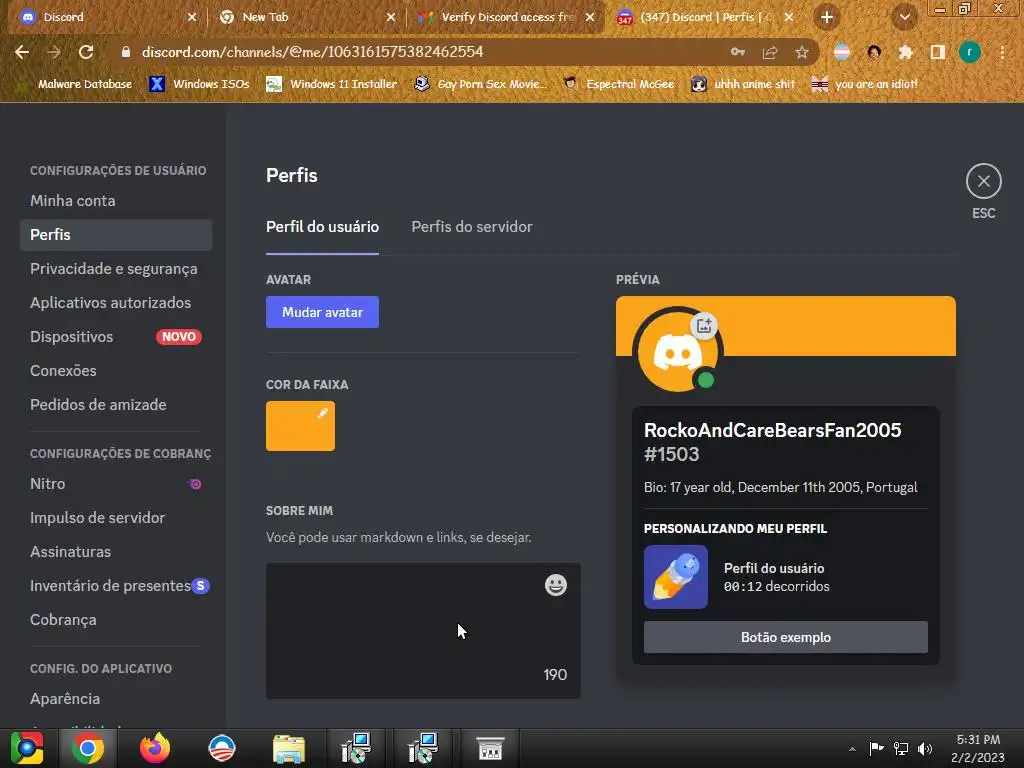Open Aplicativos autorizados settings

(x=116, y=302)
